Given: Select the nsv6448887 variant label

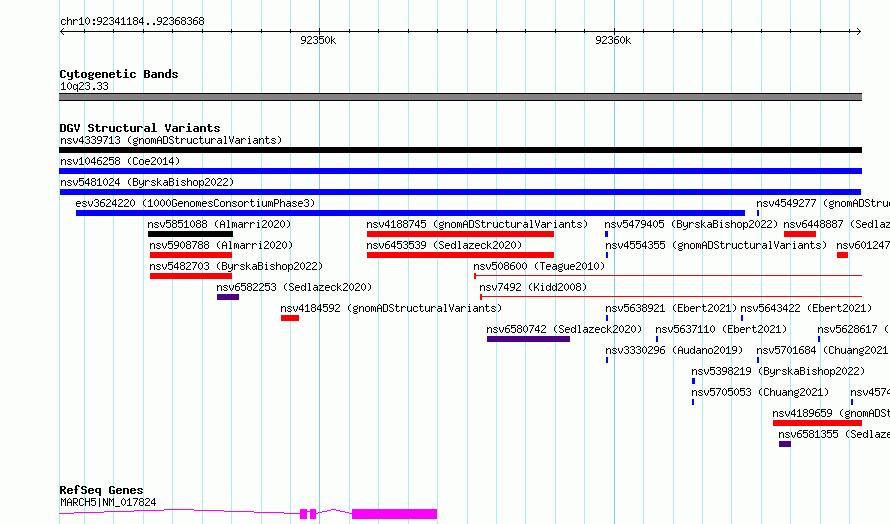Looking at the screenshot, I should (836, 224).
